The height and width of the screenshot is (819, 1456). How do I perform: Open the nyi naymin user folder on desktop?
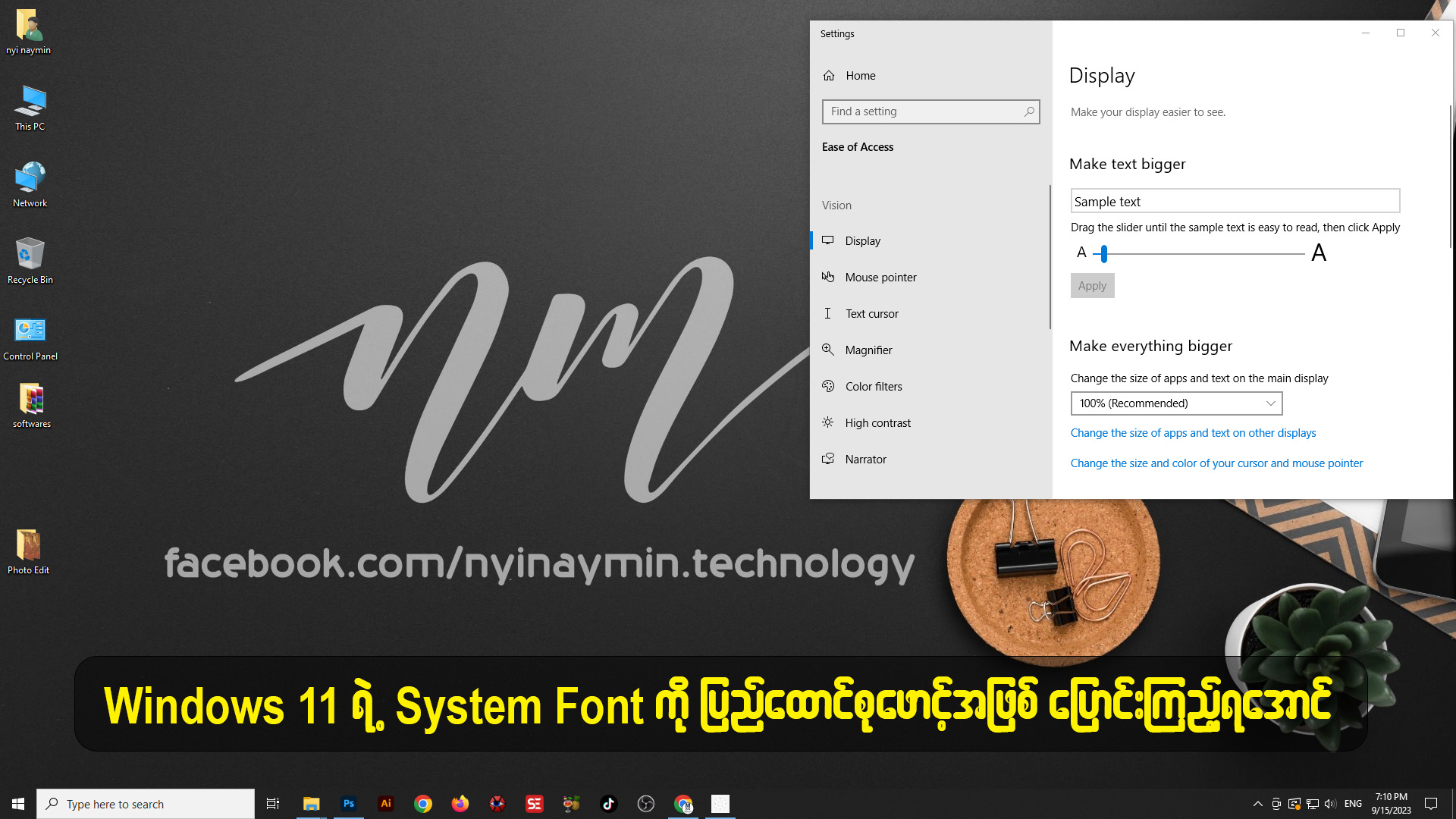click(29, 32)
